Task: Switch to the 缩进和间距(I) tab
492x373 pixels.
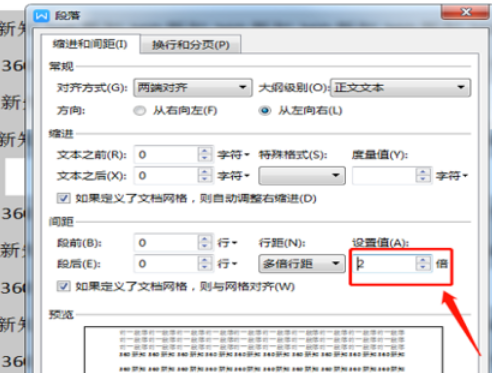Action: click(x=90, y=44)
